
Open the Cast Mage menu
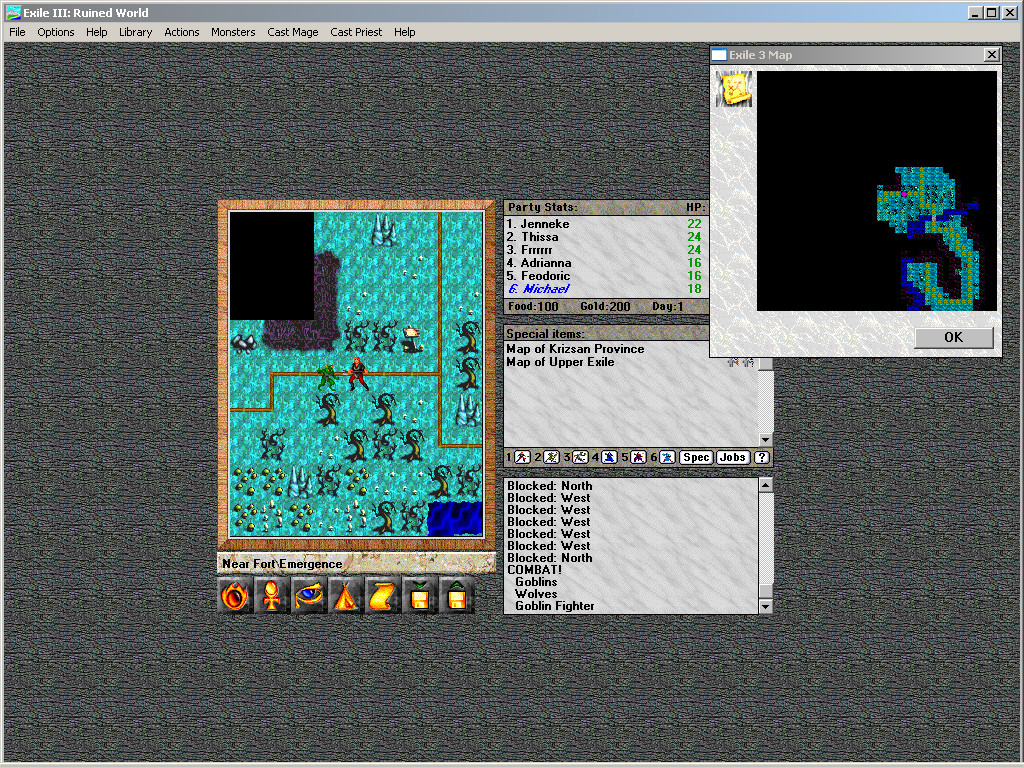(293, 32)
